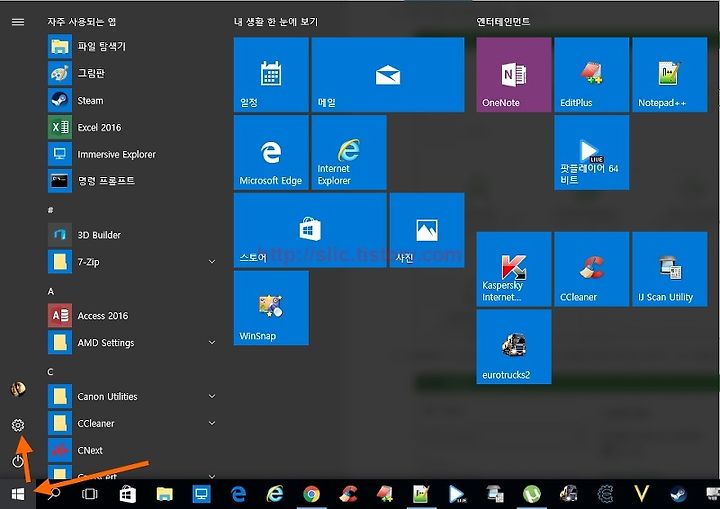Image resolution: width=720 pixels, height=509 pixels.
Task: Open CCleaner on the taskbar
Action: pyautogui.click(x=349, y=494)
